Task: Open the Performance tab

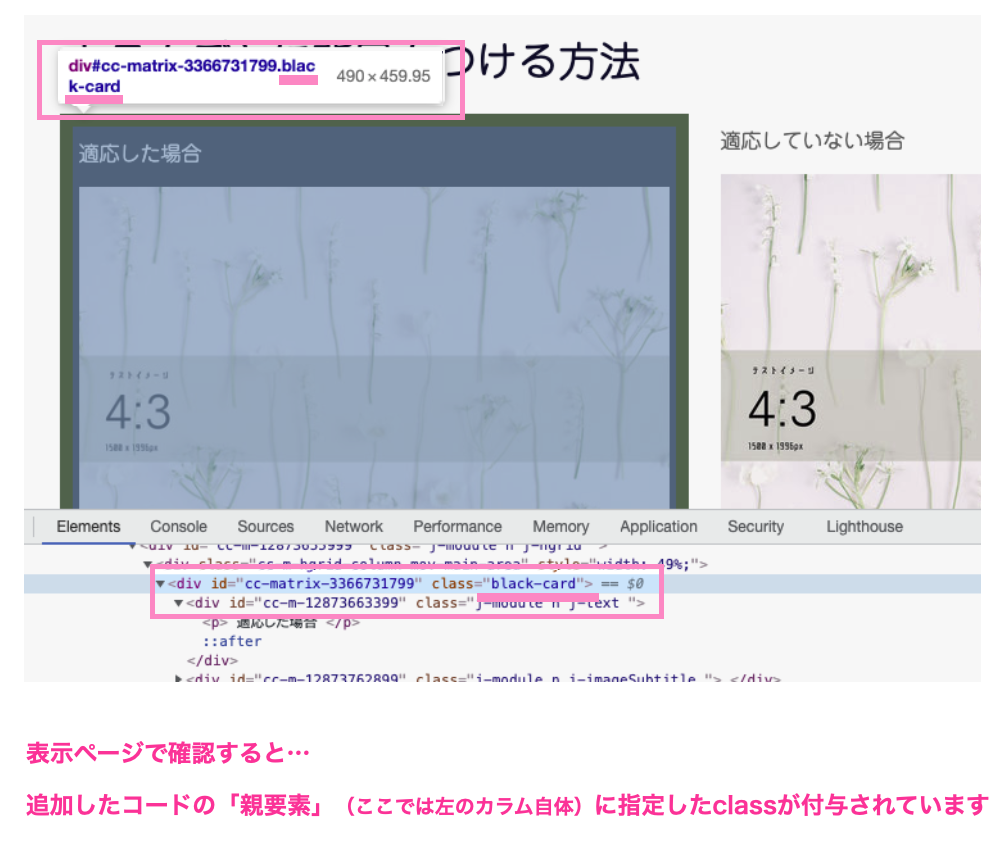Action: (457, 526)
